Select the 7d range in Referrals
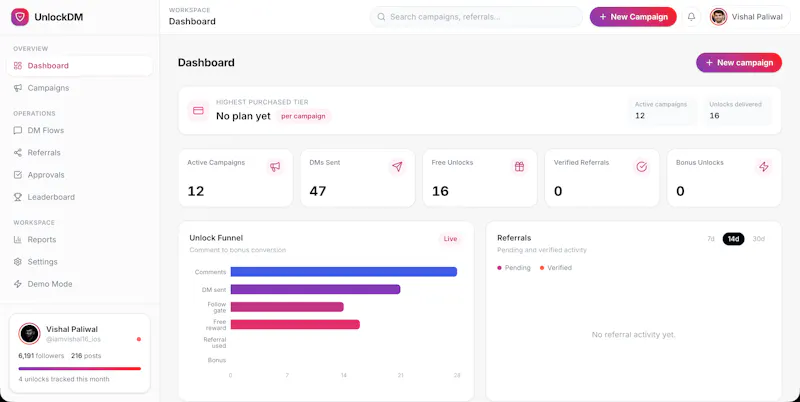The width and height of the screenshot is (800, 402). 711,239
